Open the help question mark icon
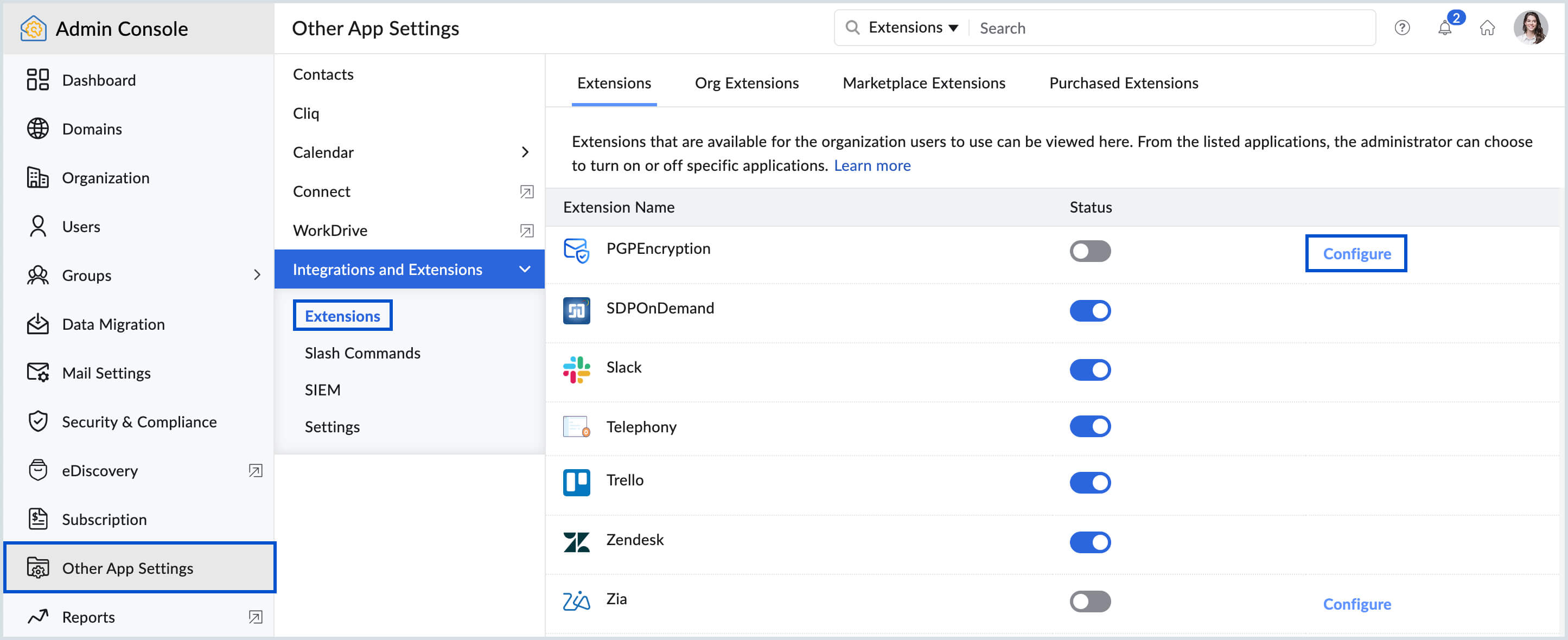 point(1402,27)
